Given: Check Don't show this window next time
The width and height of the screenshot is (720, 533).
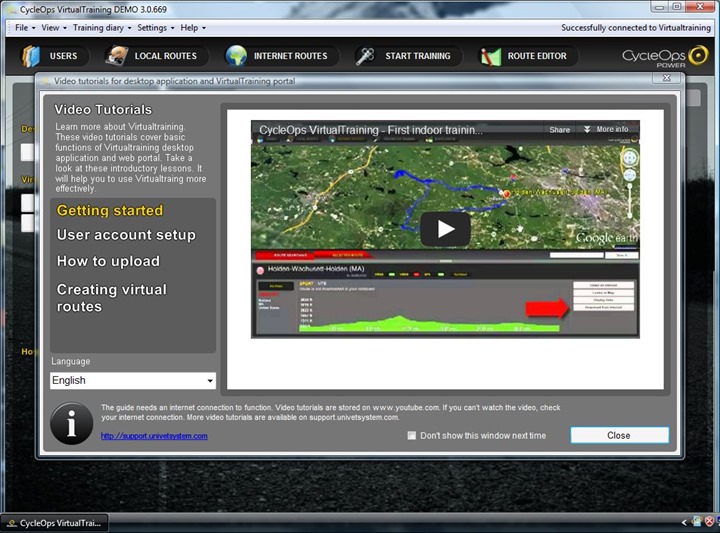Looking at the screenshot, I should (411, 435).
